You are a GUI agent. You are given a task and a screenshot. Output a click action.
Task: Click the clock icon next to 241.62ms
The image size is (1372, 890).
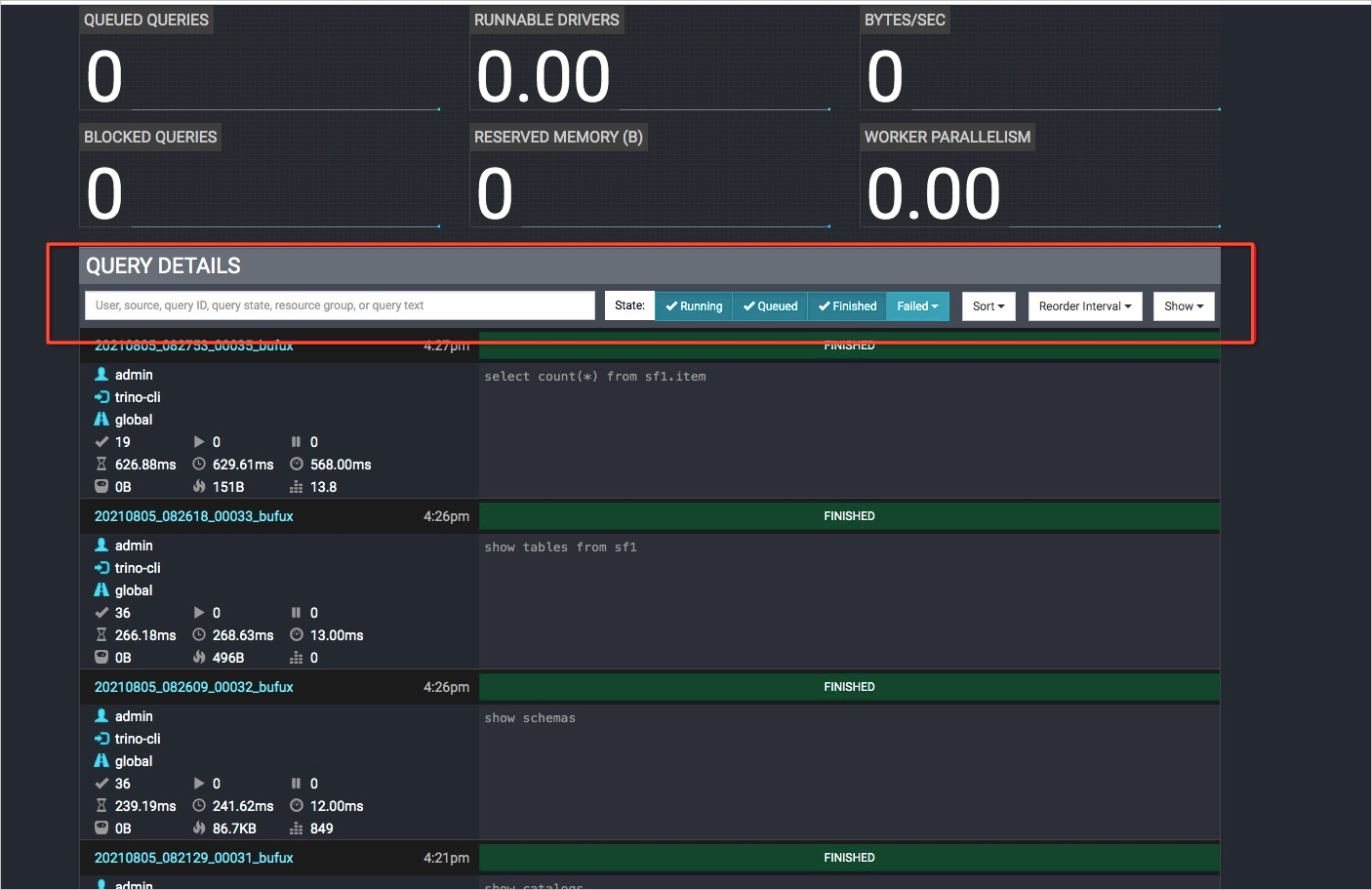(x=199, y=806)
